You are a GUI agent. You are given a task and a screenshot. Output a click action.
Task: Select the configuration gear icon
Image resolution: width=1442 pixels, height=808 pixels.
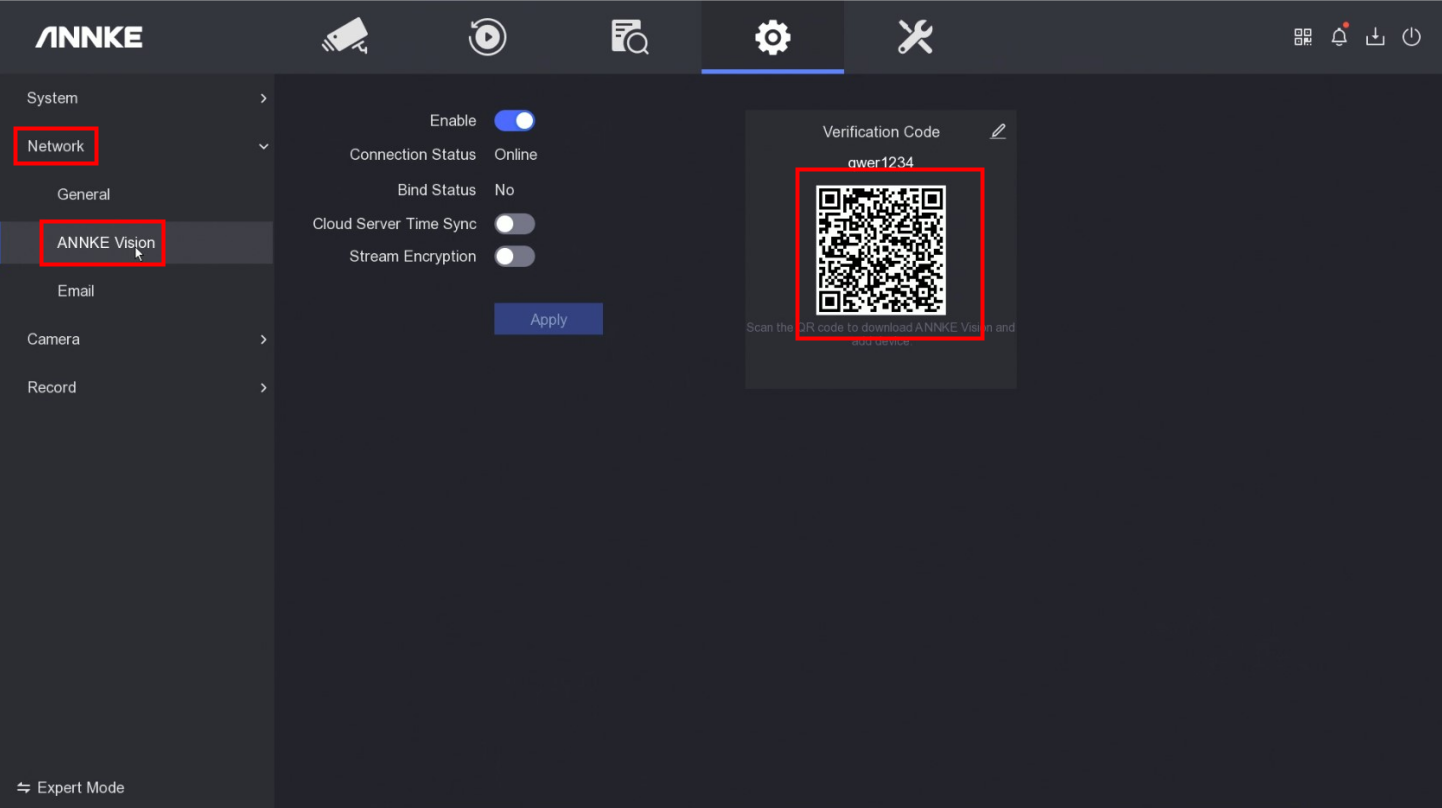point(772,38)
